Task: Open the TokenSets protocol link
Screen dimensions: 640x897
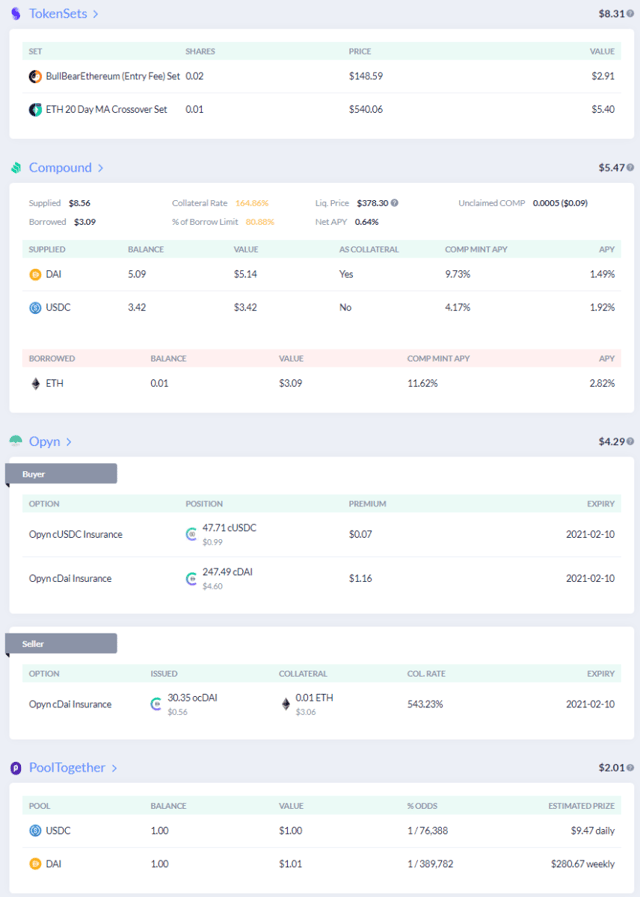Action: tap(58, 14)
